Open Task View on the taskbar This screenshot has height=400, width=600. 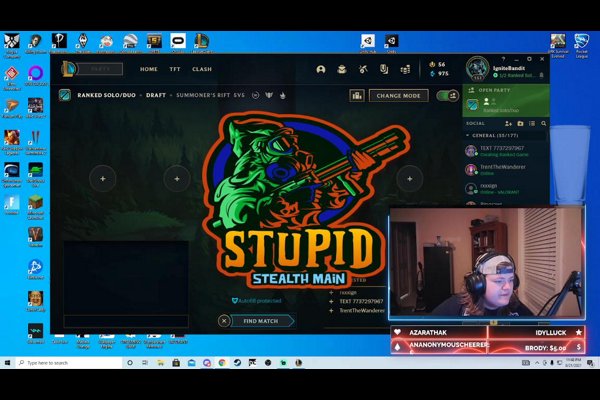(145, 362)
